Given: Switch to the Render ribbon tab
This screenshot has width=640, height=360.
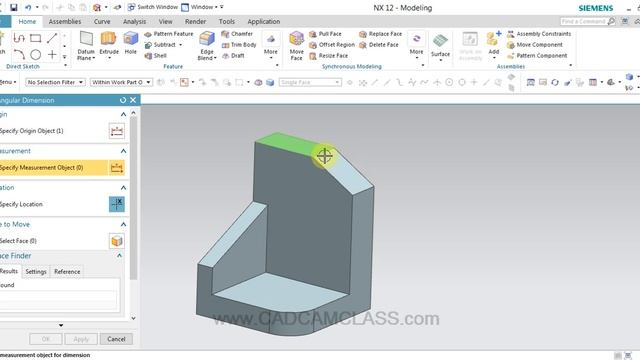Looking at the screenshot, I should 195,21.
